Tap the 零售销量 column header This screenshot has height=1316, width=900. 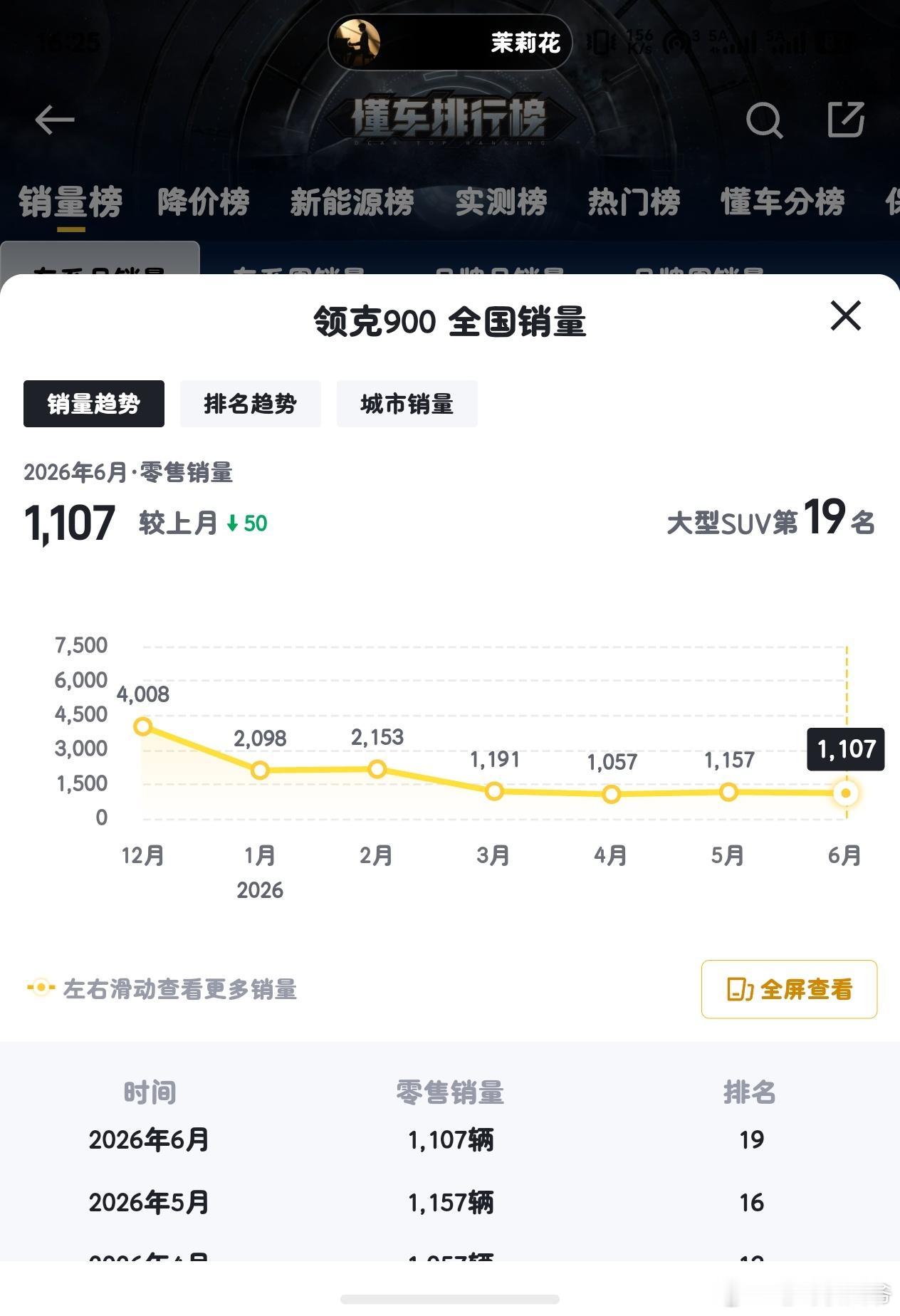pyautogui.click(x=450, y=1092)
